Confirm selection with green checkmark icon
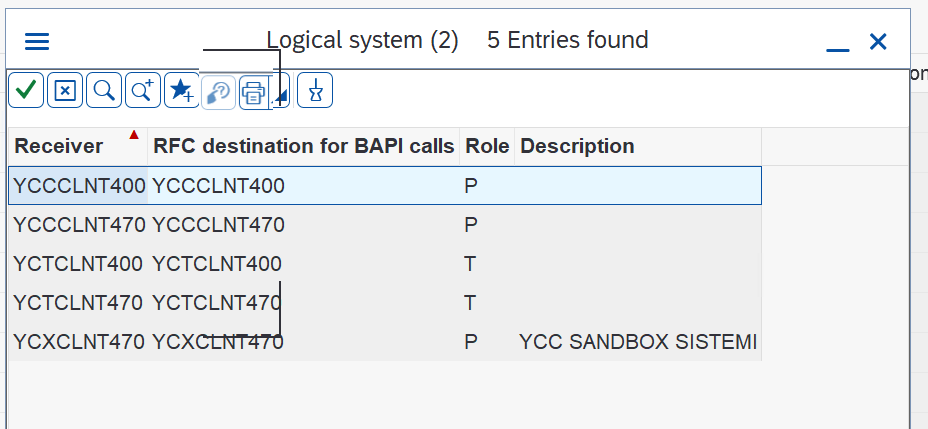Viewport: 928px width, 429px height. (x=26, y=91)
